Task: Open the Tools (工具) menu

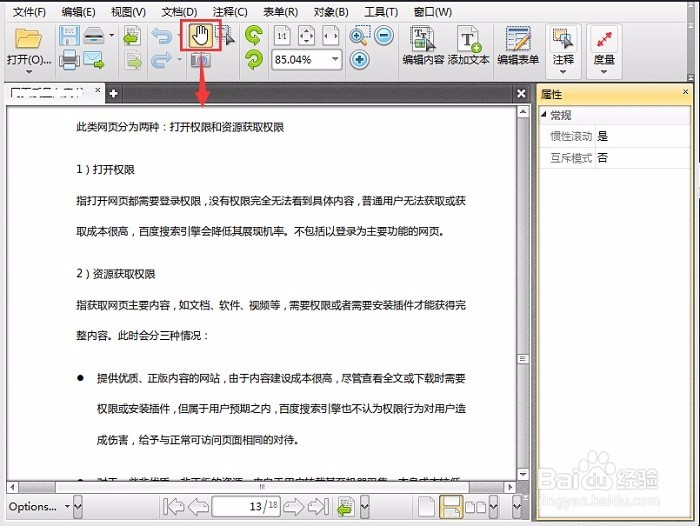Action: [381, 12]
